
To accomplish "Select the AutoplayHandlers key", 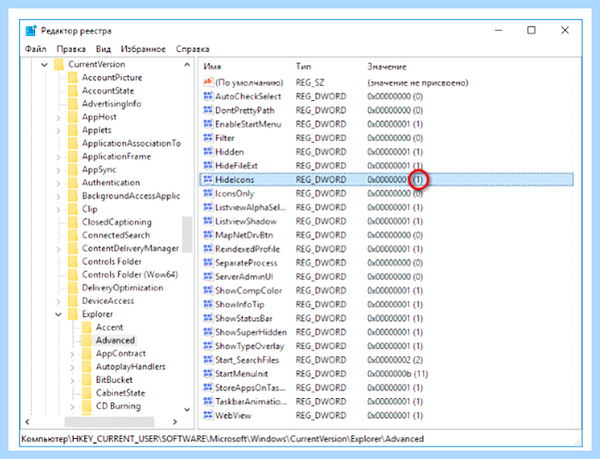I will pyautogui.click(x=130, y=366).
